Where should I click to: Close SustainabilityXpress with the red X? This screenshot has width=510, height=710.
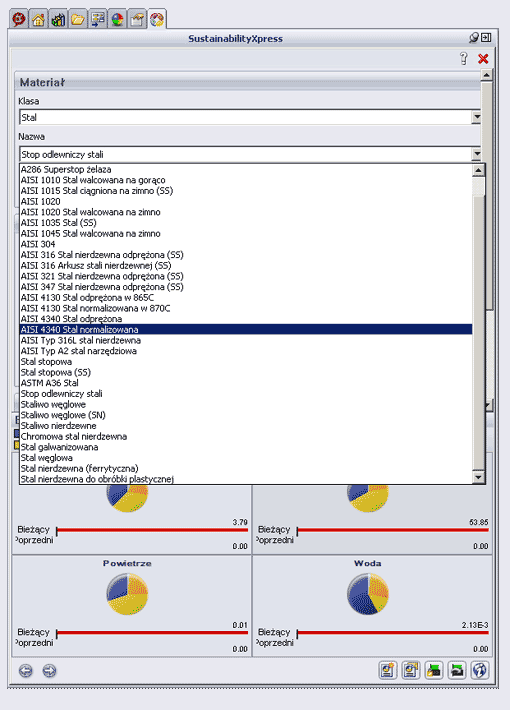[483, 58]
